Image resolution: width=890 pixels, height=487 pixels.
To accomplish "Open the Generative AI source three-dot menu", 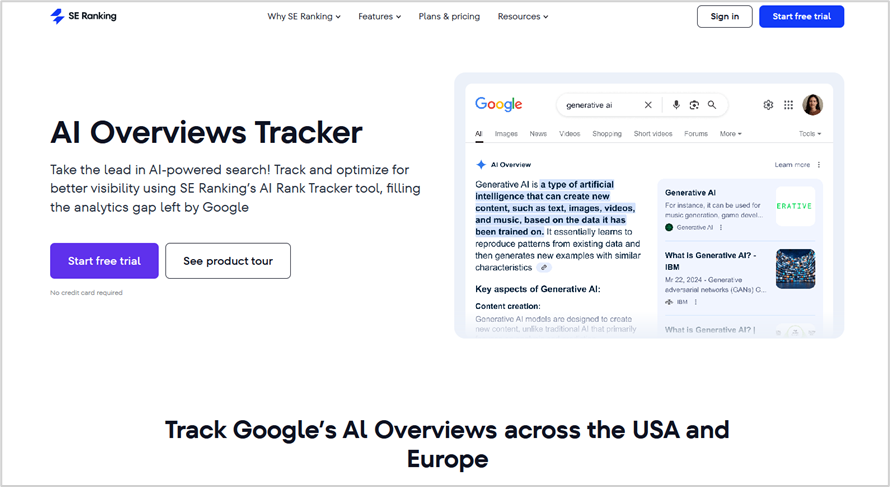I will coord(721,228).
